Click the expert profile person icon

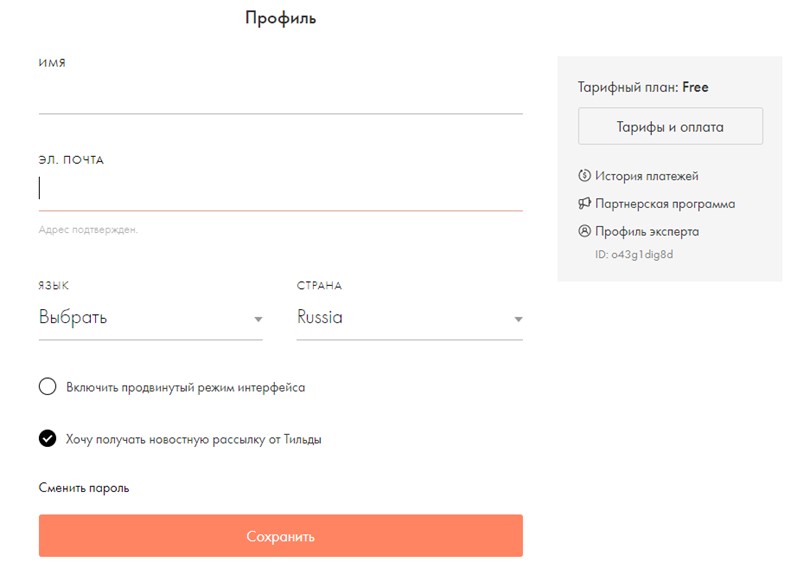584,231
